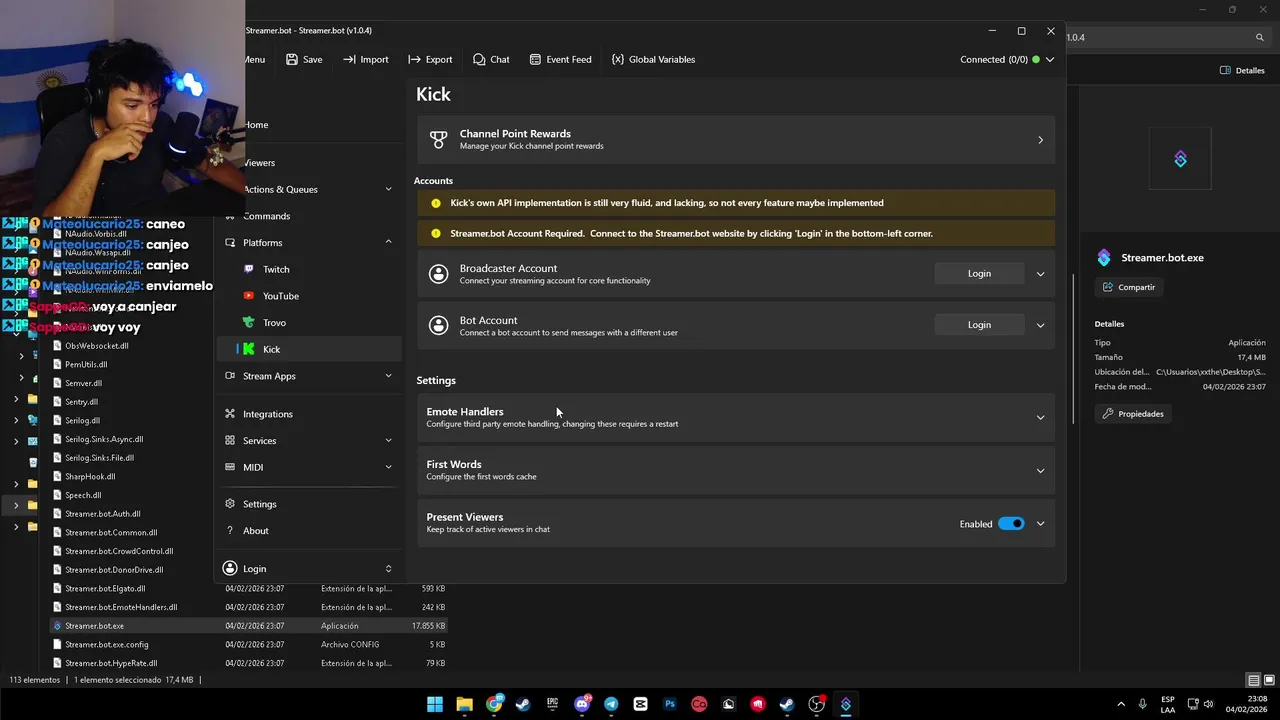Click the Trovo icon in sidebar
1280x720 pixels.
[249, 322]
